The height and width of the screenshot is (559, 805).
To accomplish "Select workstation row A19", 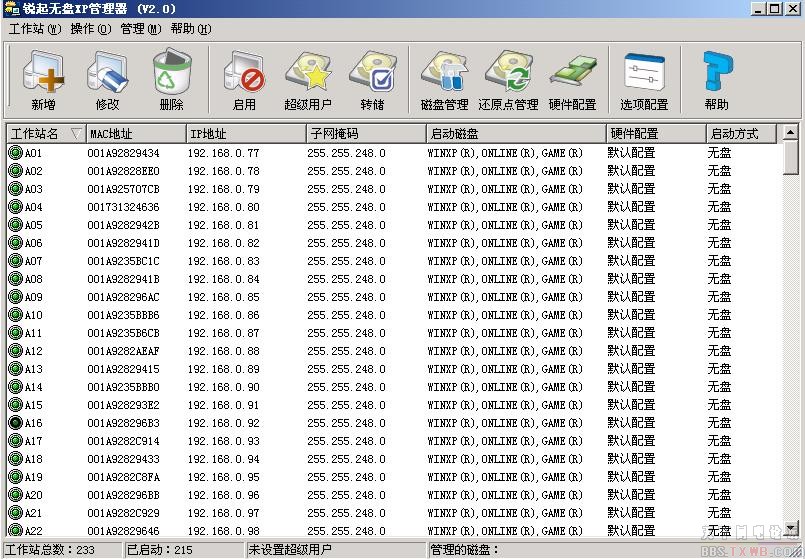I will 394,476.
